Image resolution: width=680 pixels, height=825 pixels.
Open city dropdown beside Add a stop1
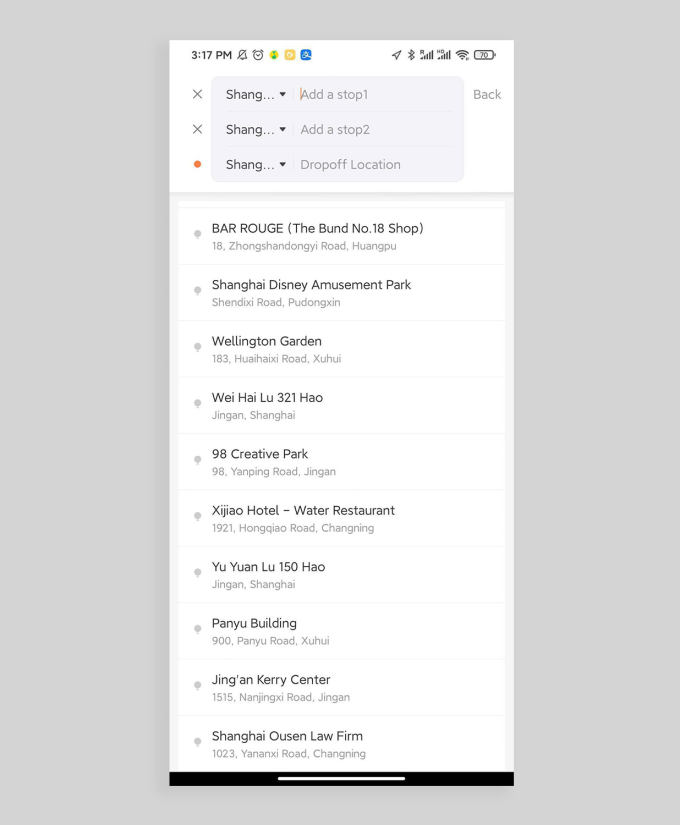(x=255, y=94)
